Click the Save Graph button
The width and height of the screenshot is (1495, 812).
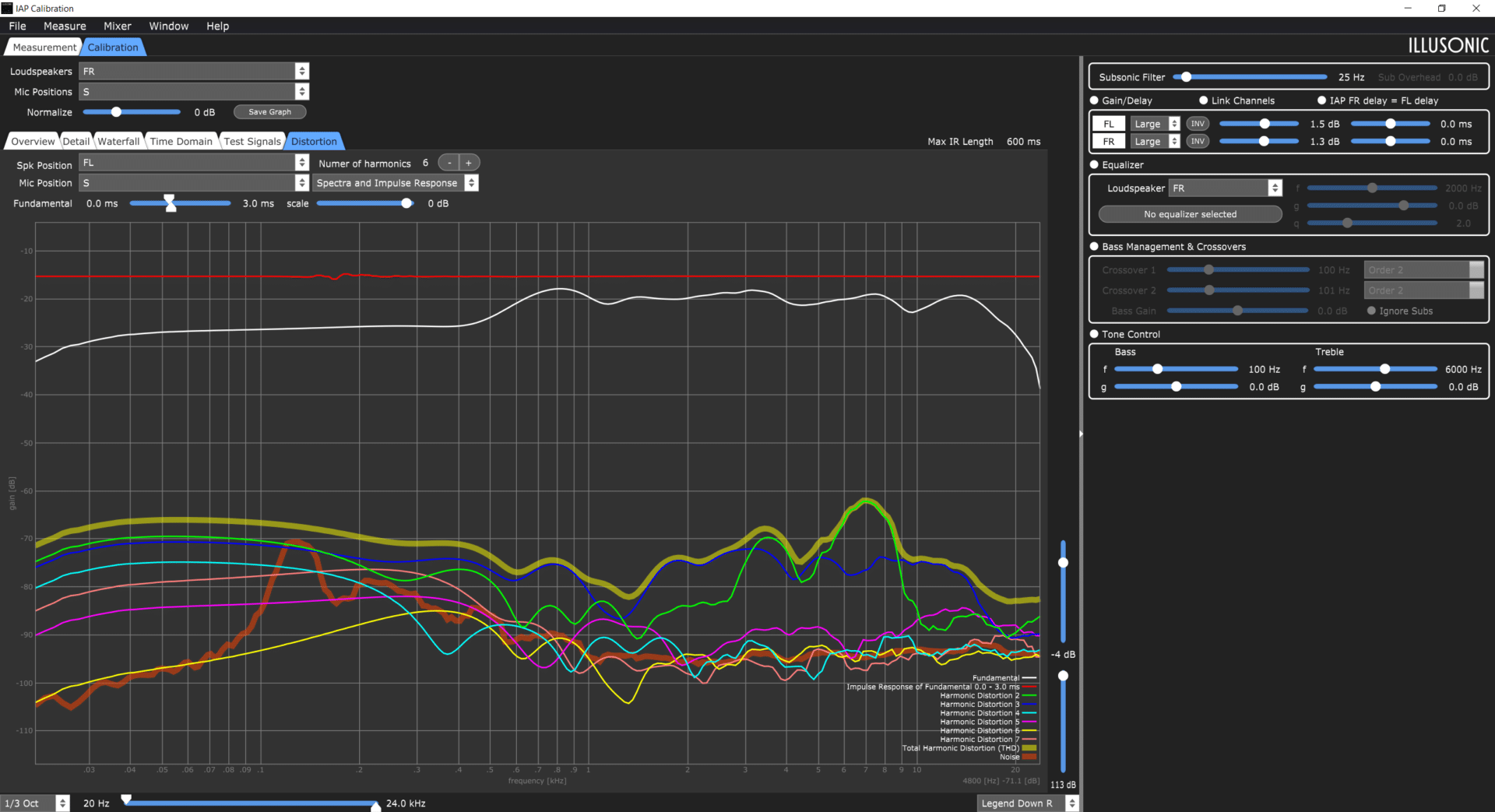click(269, 112)
